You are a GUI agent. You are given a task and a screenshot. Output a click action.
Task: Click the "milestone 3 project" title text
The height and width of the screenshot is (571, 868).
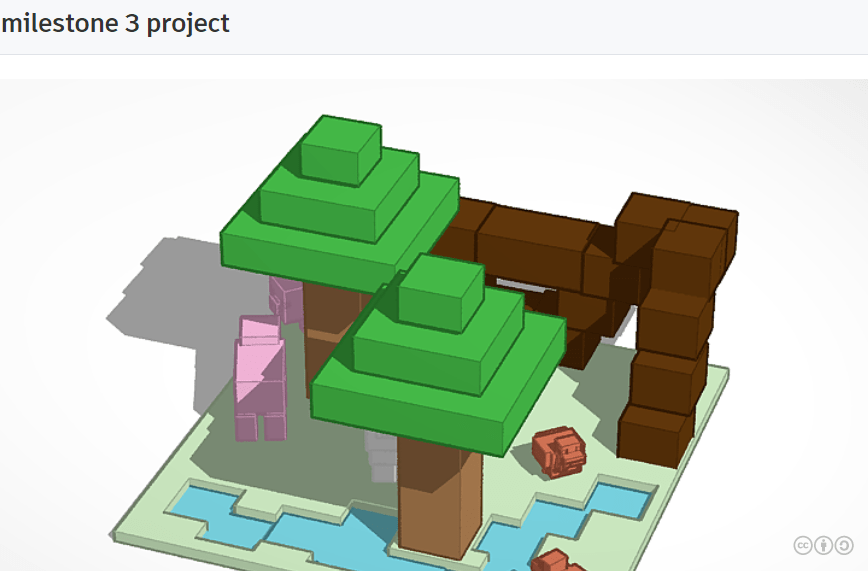point(115,23)
